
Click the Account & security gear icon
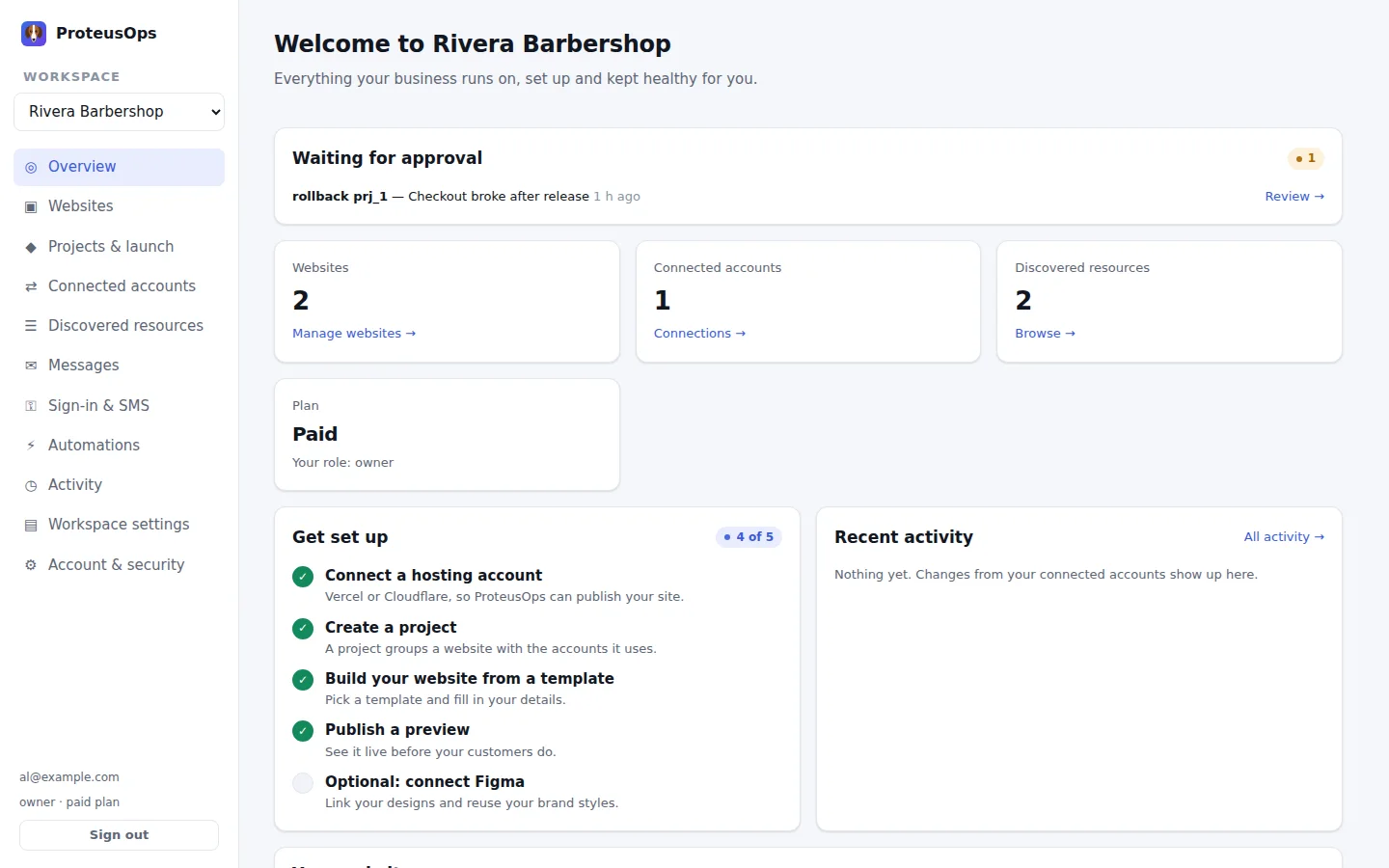[31, 565]
